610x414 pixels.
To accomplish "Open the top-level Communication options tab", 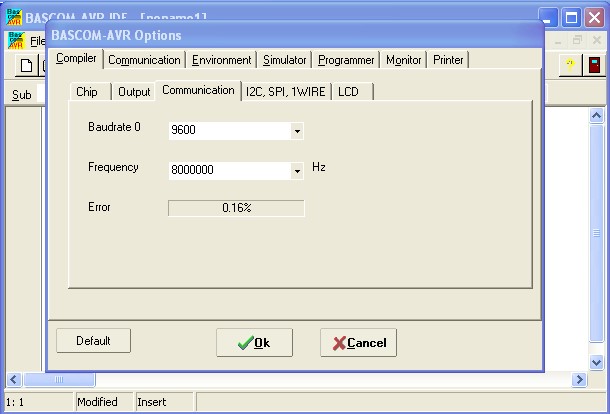I will (144, 60).
